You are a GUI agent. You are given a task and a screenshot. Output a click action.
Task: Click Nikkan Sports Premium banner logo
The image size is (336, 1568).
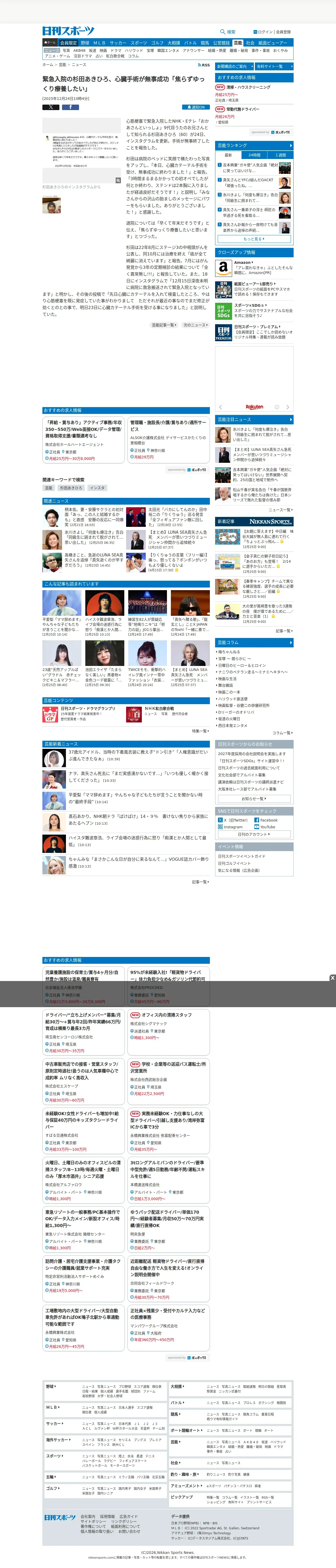tap(271, 522)
